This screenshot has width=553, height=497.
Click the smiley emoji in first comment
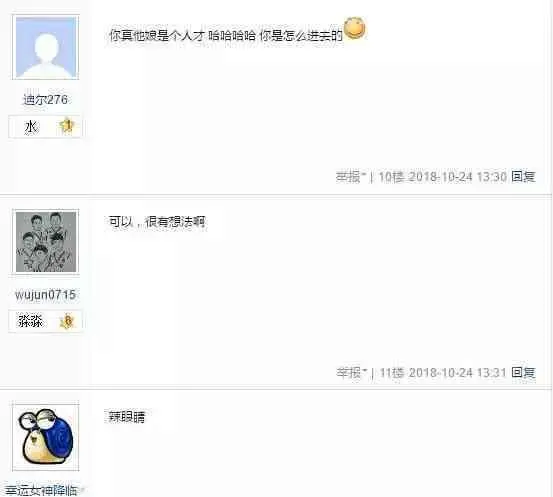click(x=355, y=28)
